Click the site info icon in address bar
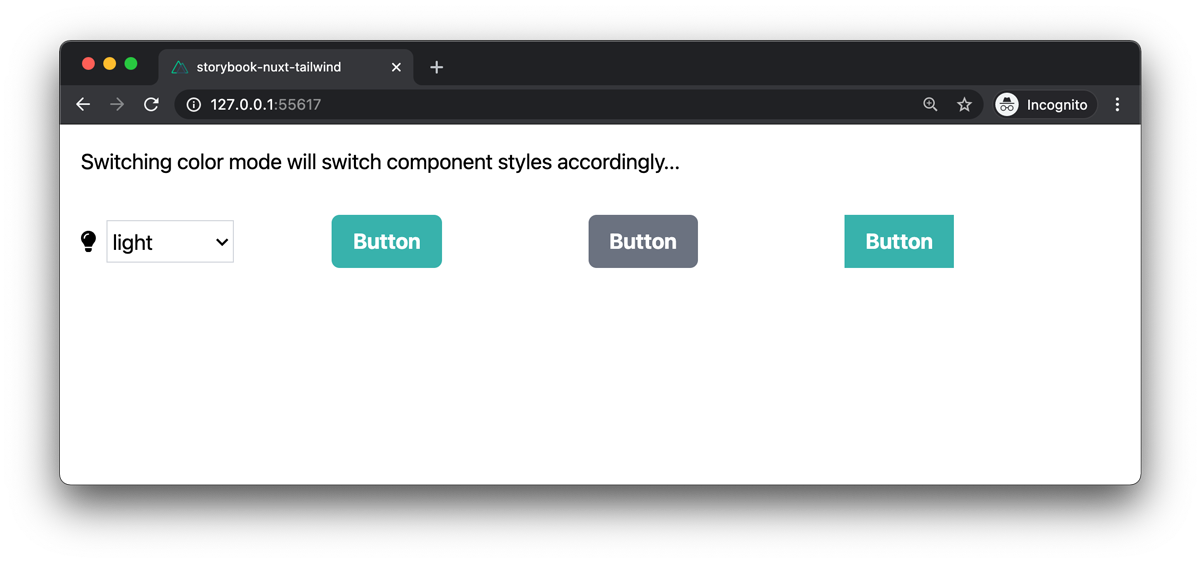 (x=194, y=104)
